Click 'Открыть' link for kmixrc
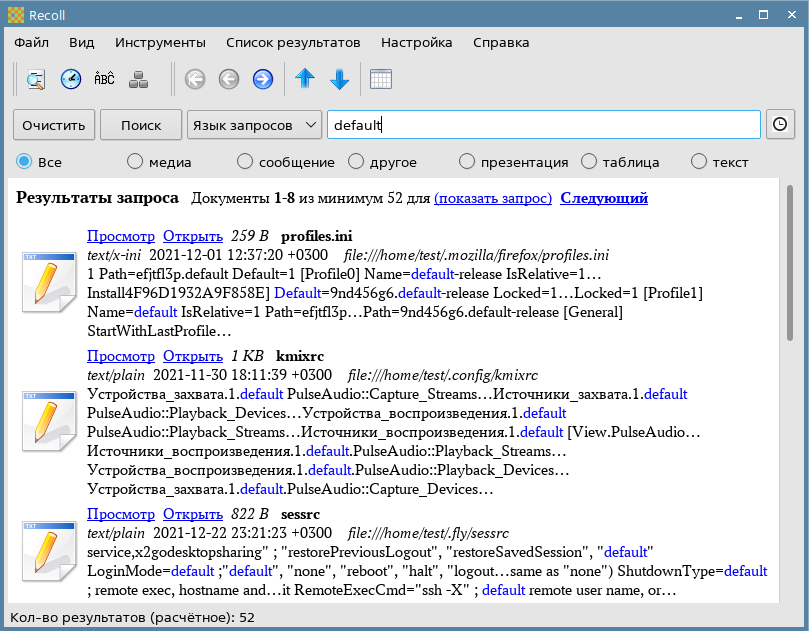This screenshot has width=809, height=631. (192, 356)
